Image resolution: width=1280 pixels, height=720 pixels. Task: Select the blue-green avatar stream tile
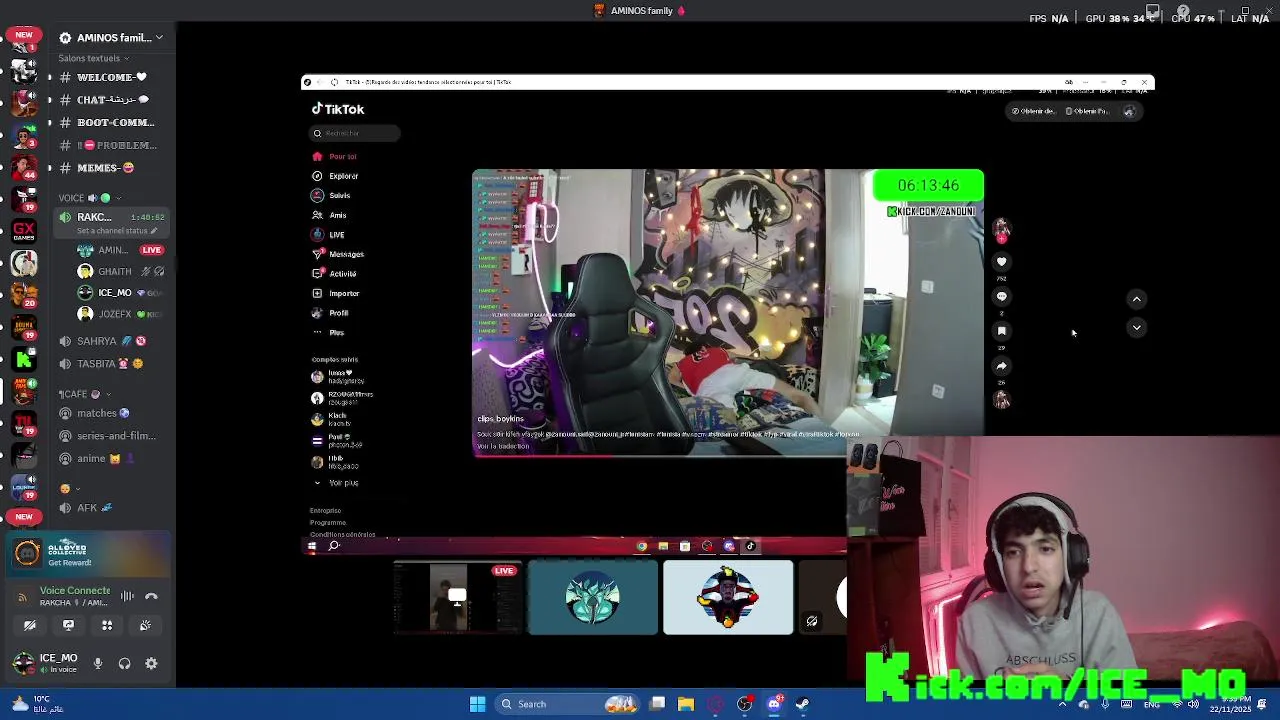click(x=593, y=598)
